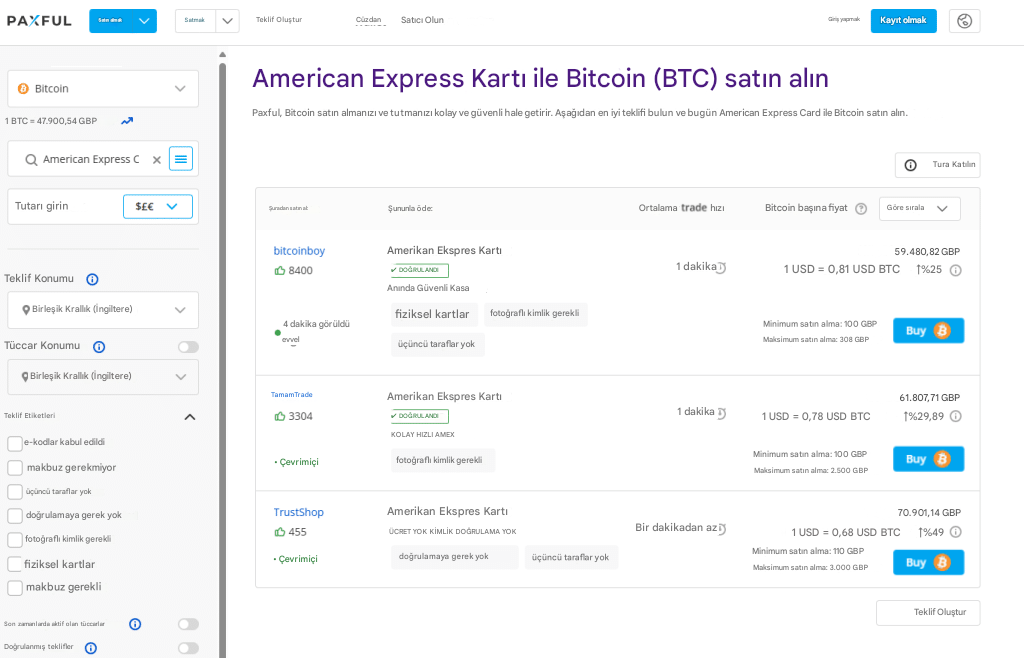
Task: Open the Göre sırala sort dropdown
Action: pos(920,208)
